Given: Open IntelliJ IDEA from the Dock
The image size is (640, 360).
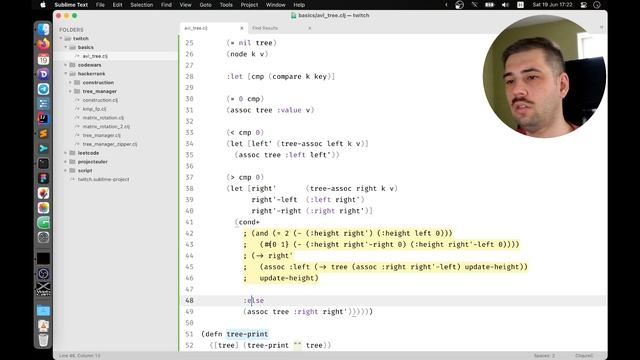Looking at the screenshot, I should coord(43,119).
